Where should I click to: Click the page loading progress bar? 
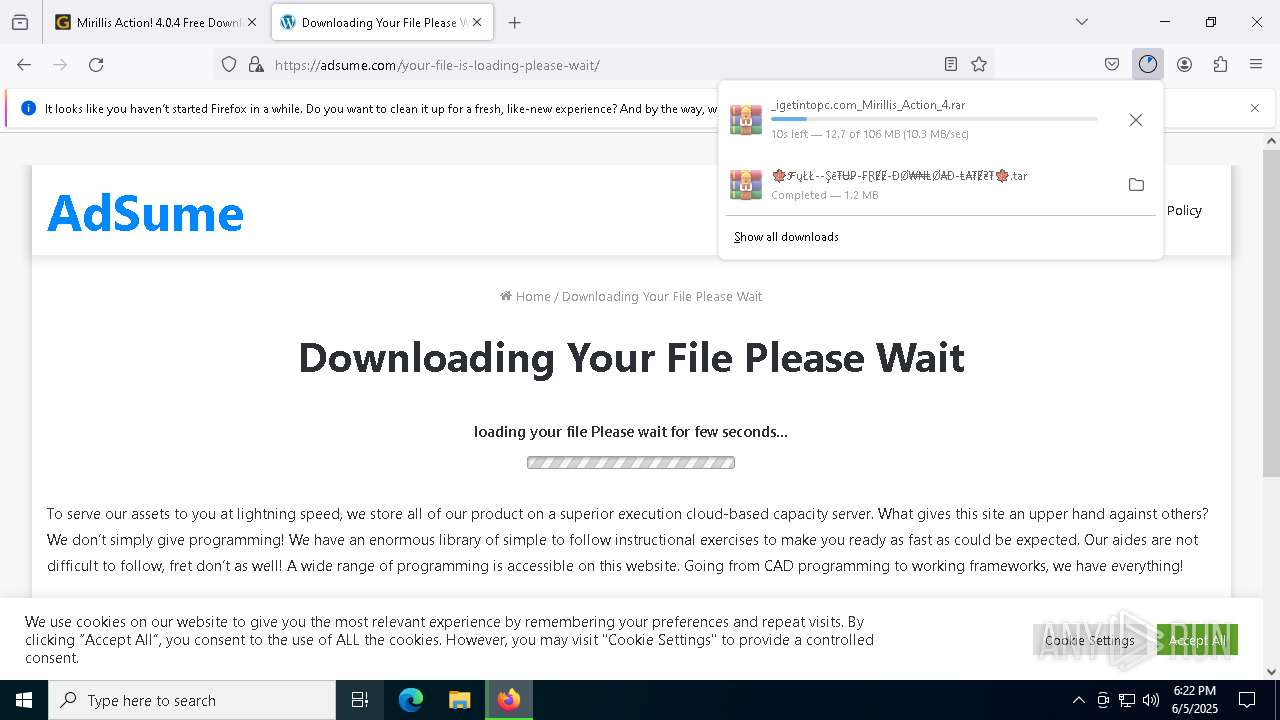[x=631, y=463]
